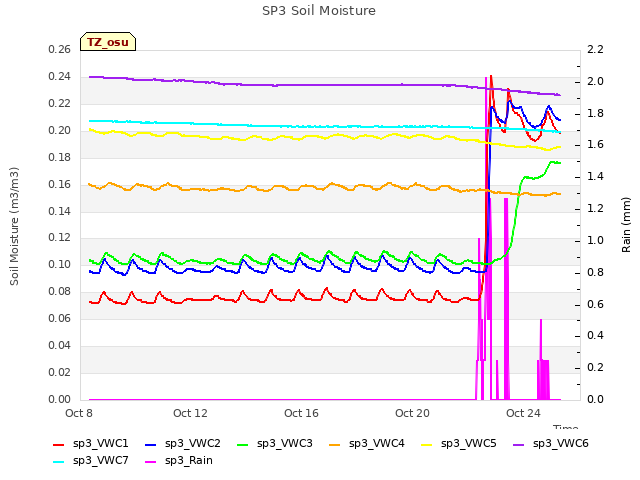Click the sp3_VWC7 legend entry
The height and width of the screenshot is (480, 640).
pos(91,461)
